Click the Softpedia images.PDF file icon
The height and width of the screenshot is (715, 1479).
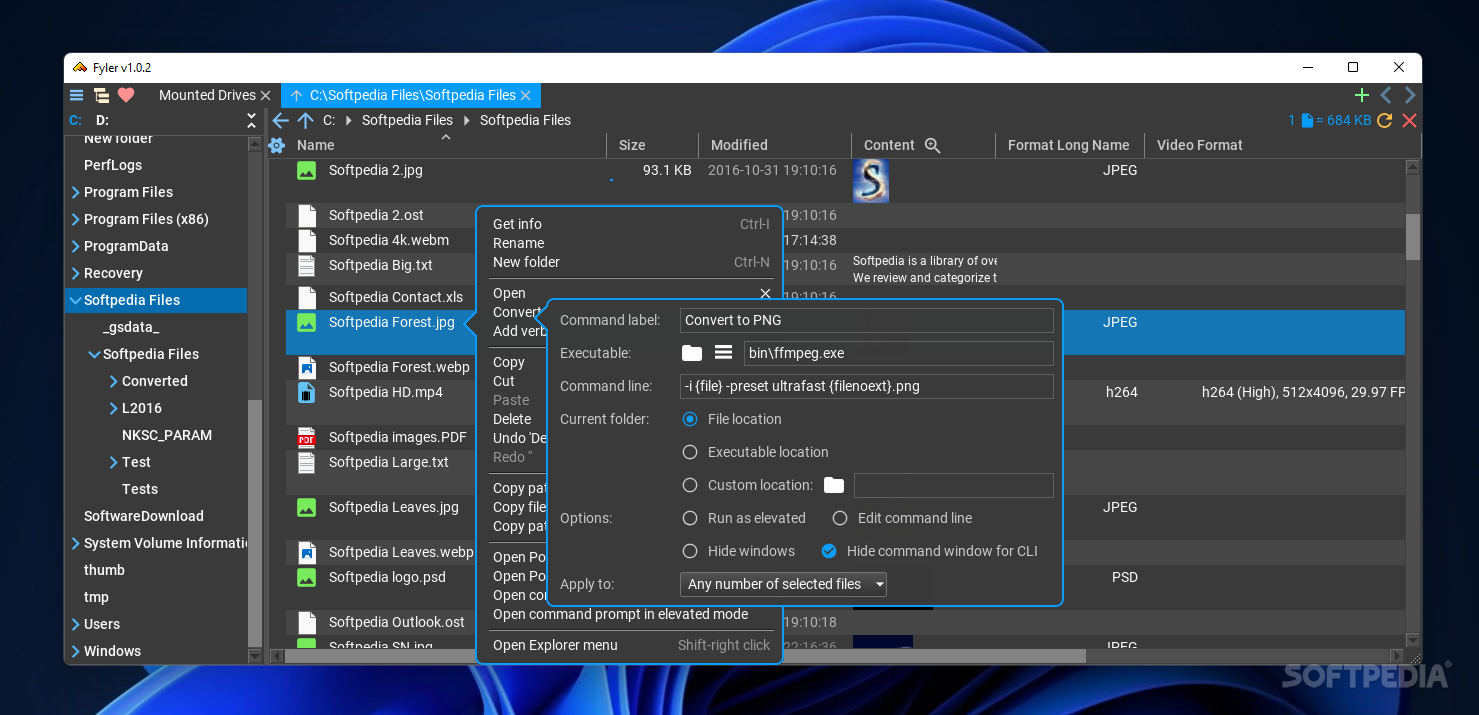click(307, 437)
